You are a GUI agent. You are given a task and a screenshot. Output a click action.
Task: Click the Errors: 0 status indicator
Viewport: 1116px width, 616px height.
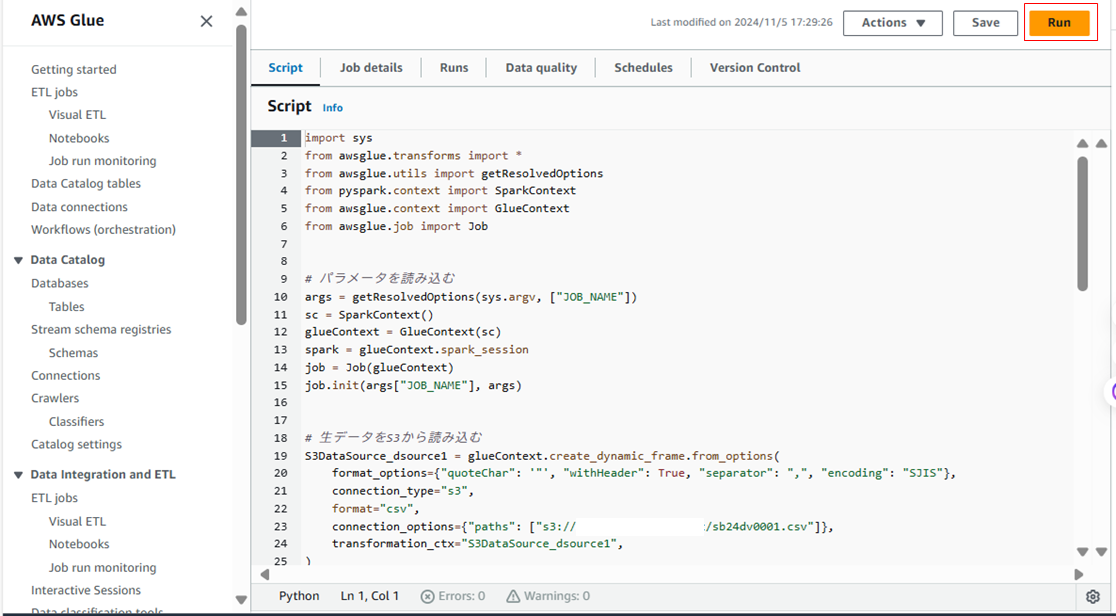[x=453, y=596]
